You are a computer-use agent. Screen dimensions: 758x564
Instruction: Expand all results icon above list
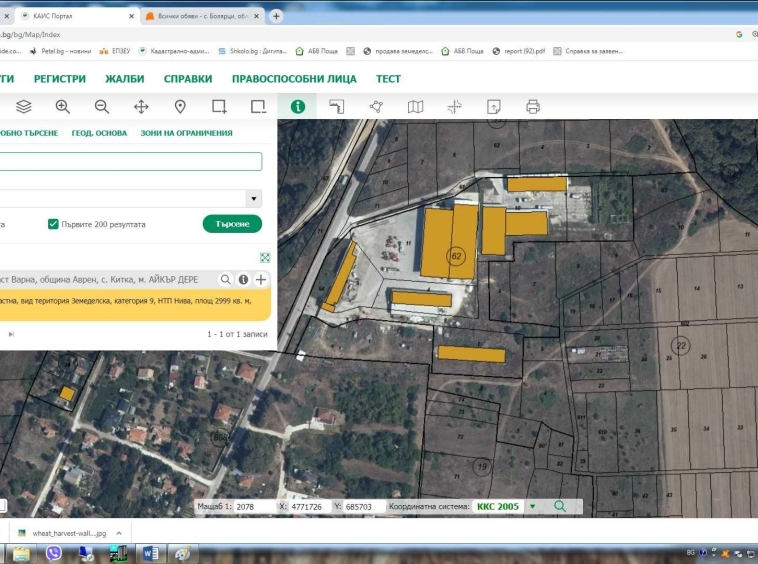click(265, 257)
